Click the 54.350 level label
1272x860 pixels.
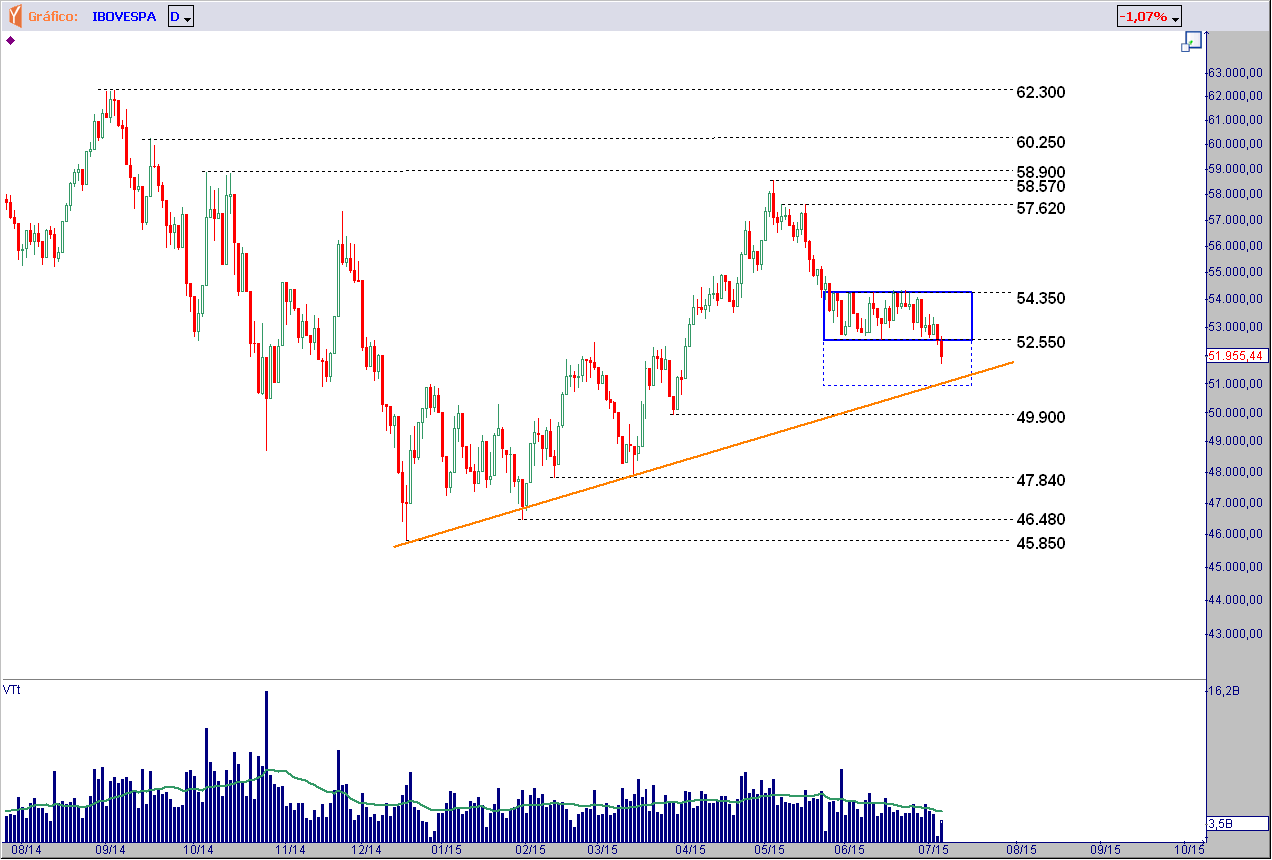click(x=1040, y=298)
